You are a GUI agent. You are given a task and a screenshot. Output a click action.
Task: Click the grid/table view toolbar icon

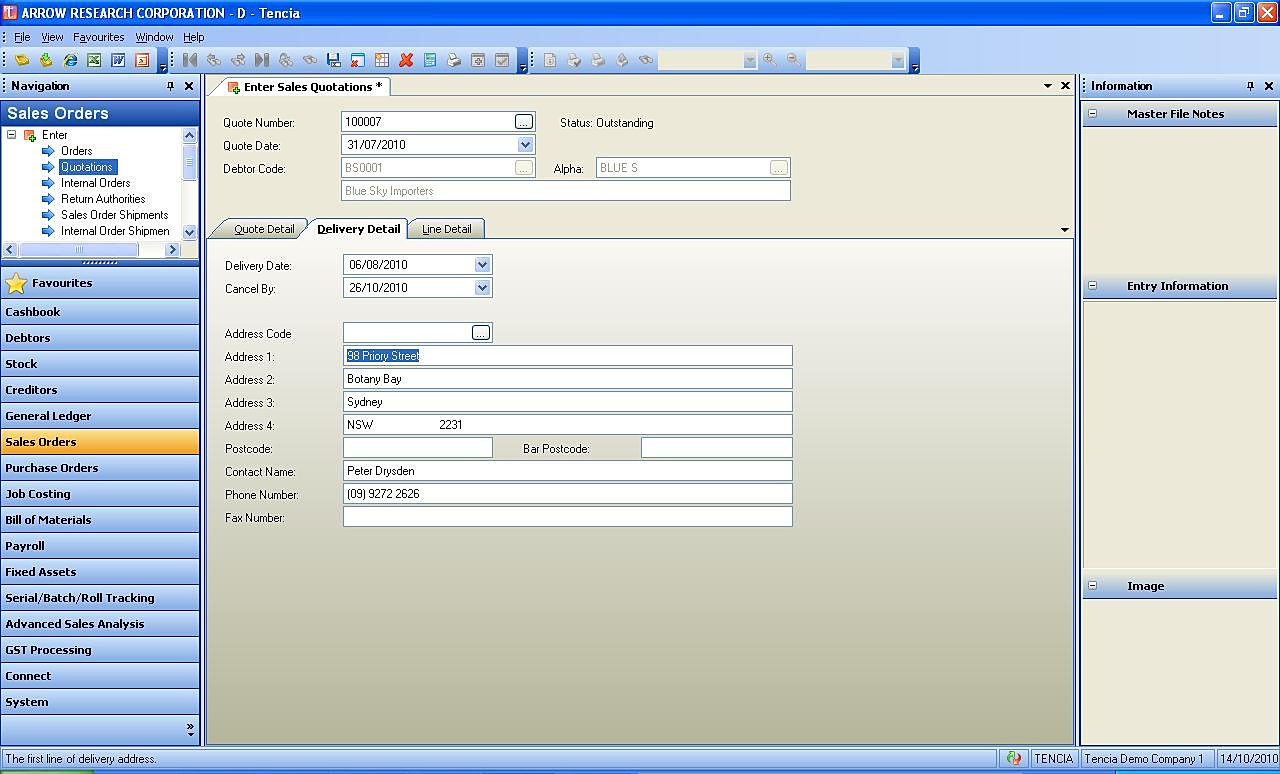tap(382, 60)
